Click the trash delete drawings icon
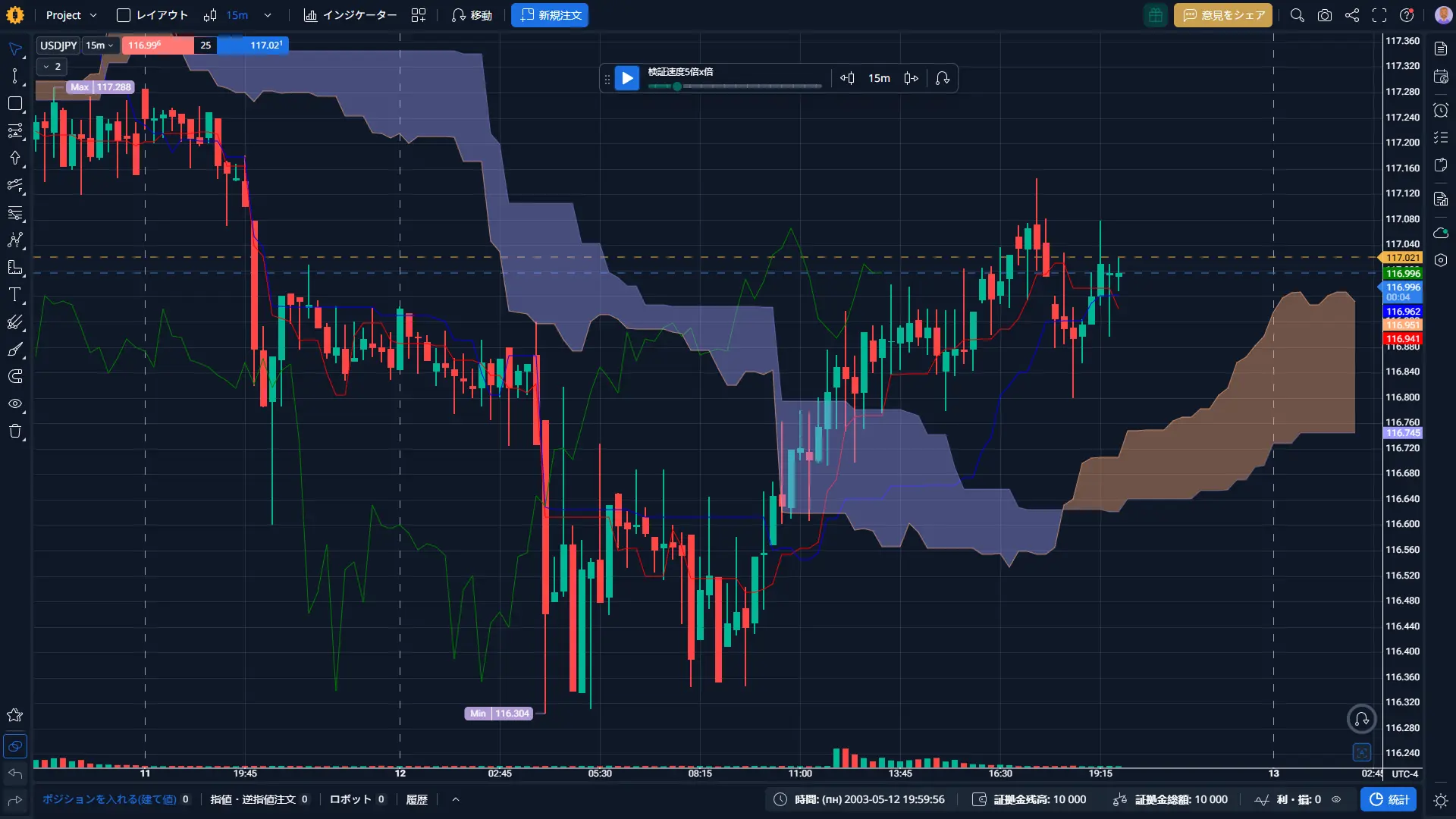 tap(14, 431)
